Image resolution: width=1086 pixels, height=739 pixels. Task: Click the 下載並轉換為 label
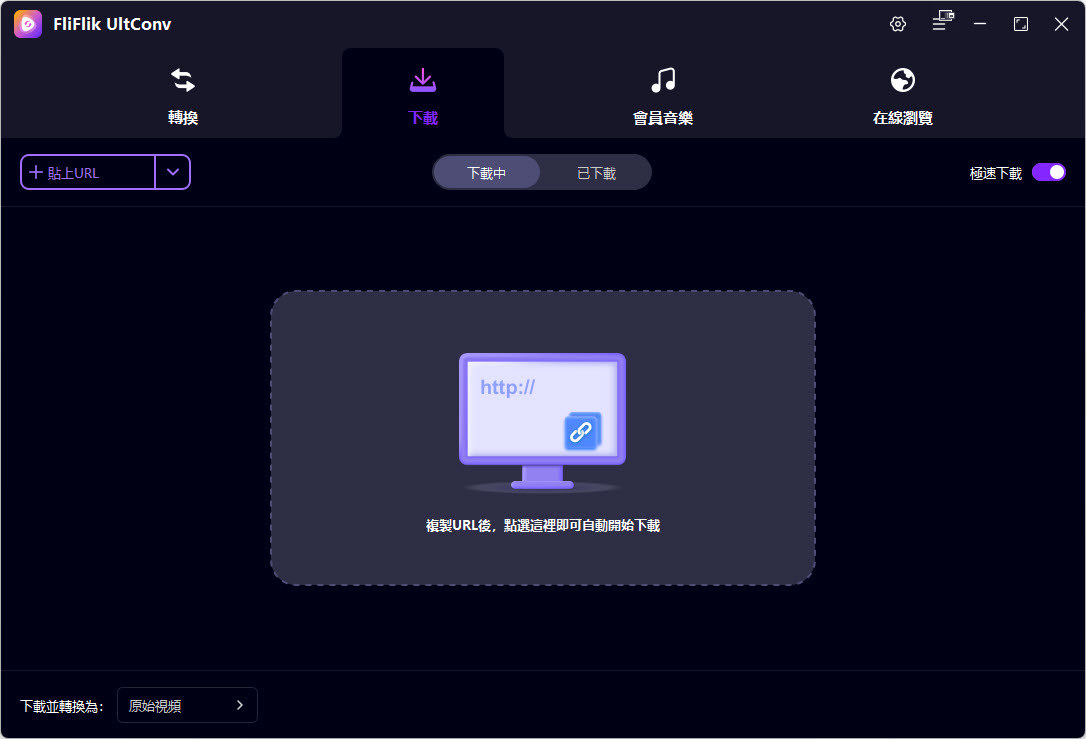(x=62, y=706)
